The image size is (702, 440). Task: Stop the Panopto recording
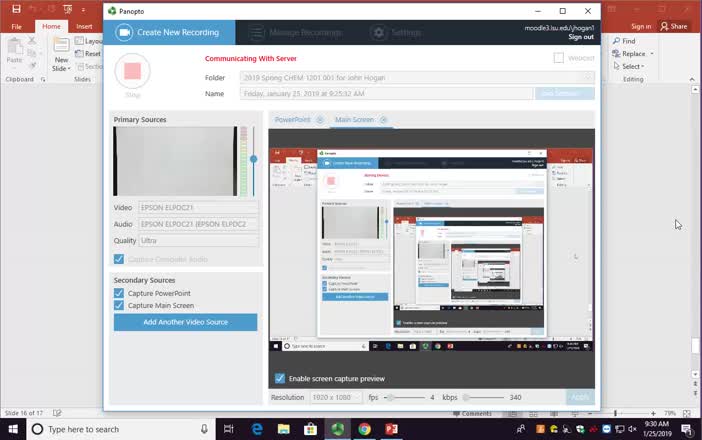click(x=133, y=71)
